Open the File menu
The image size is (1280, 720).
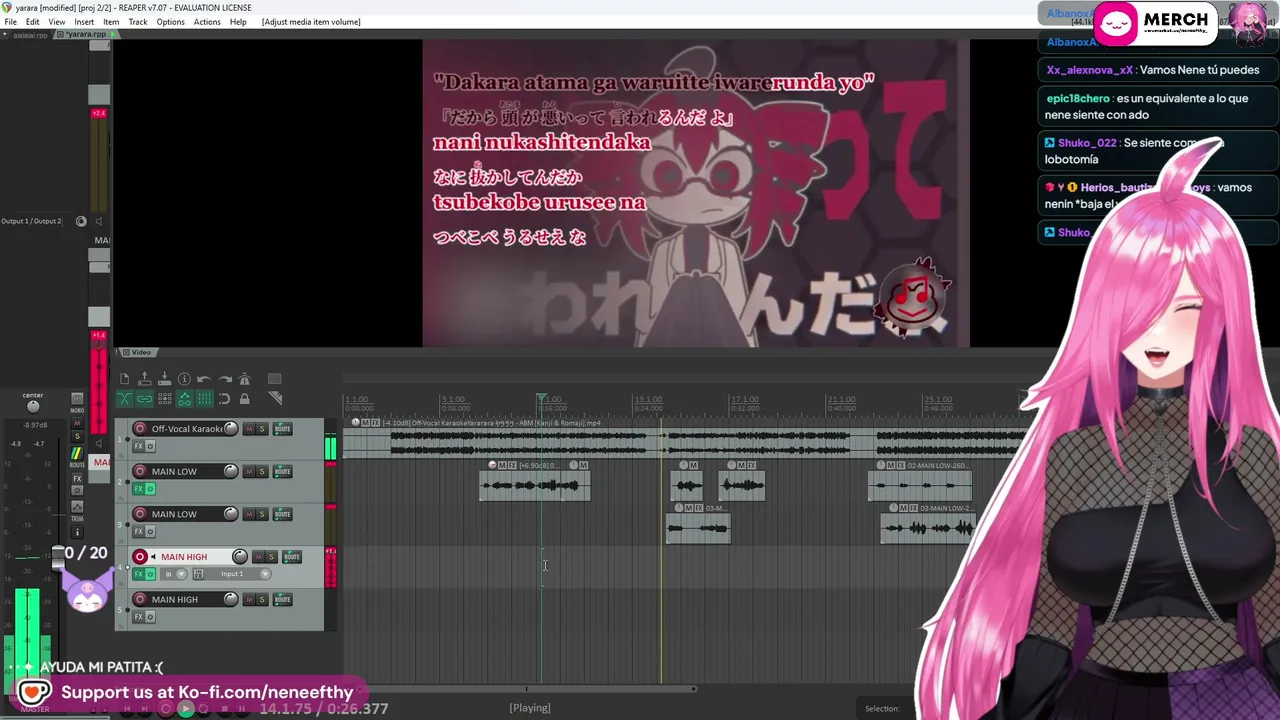tap(10, 22)
